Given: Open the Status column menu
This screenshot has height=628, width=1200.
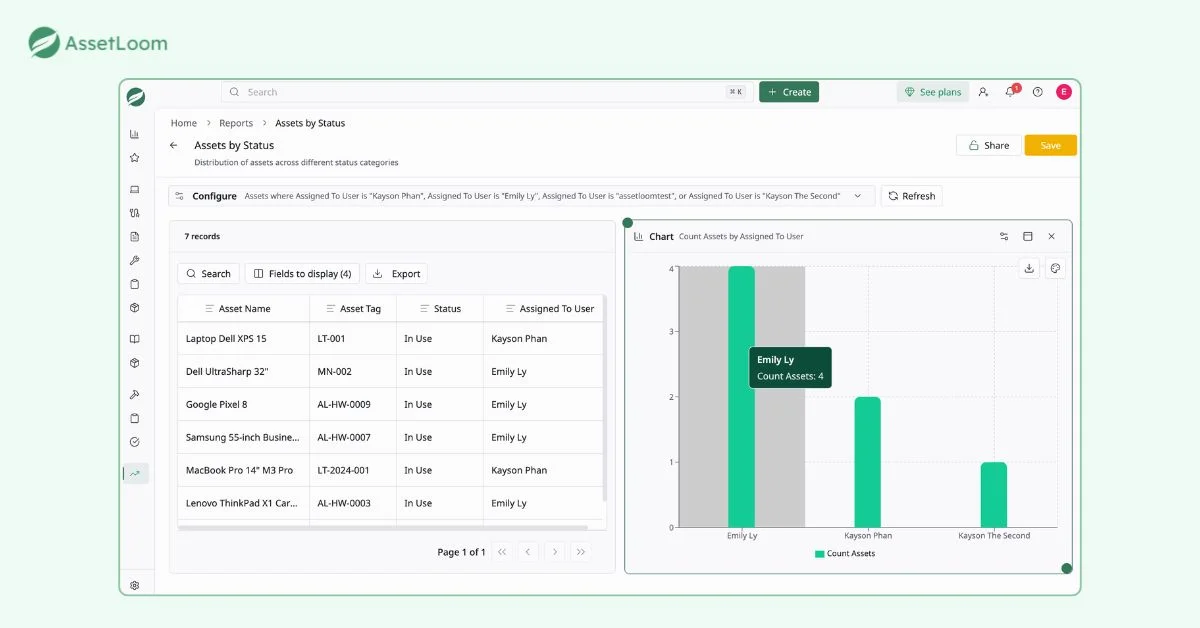Looking at the screenshot, I should [x=425, y=309].
